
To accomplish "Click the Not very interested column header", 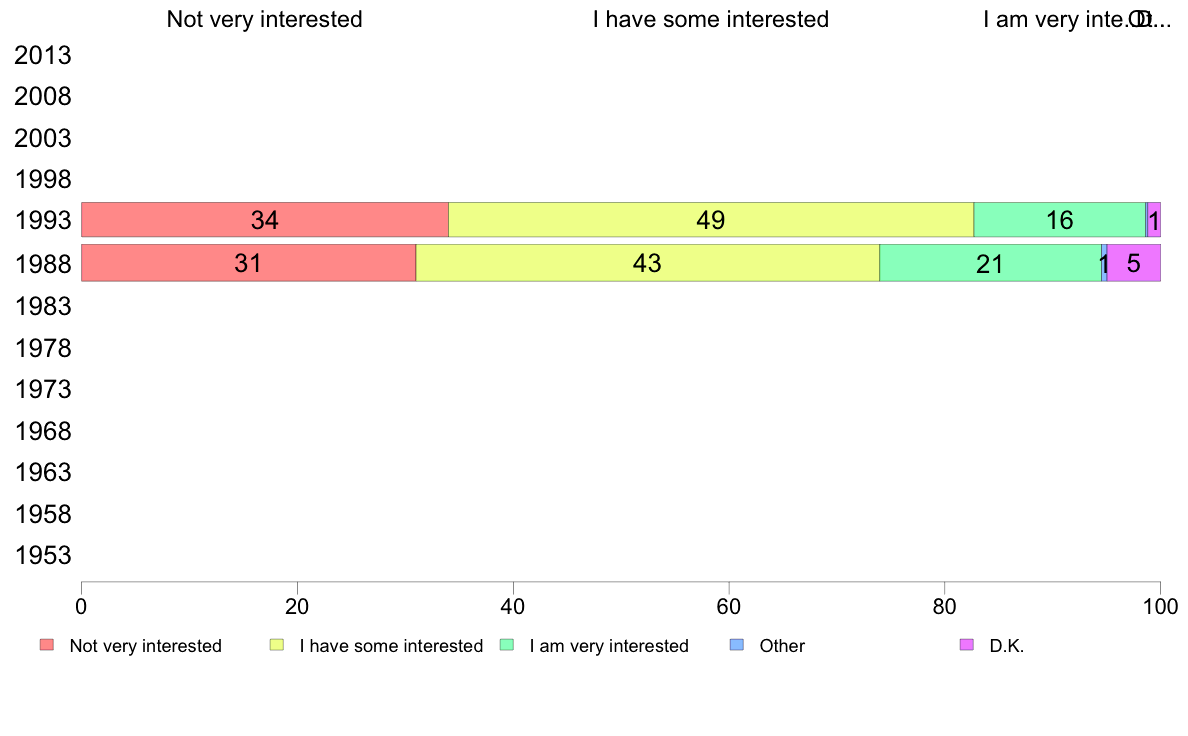I will [x=264, y=19].
